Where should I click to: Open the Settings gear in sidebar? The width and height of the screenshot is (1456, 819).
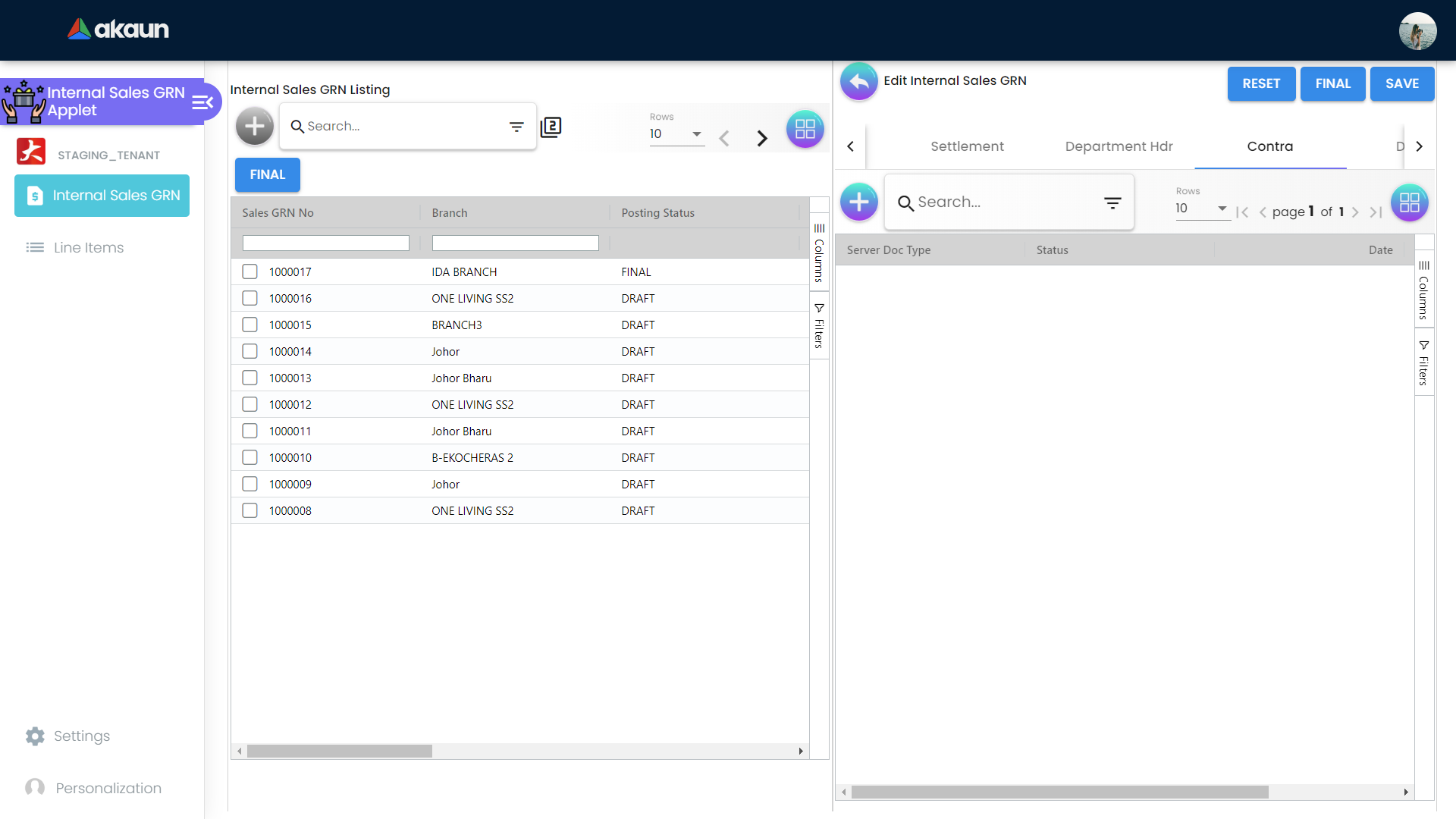(35, 736)
